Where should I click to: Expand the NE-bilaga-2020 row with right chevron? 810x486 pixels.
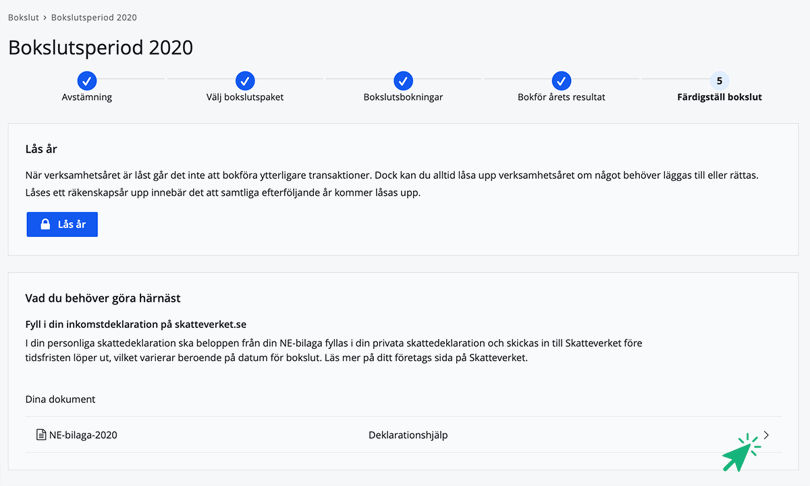[x=766, y=435]
